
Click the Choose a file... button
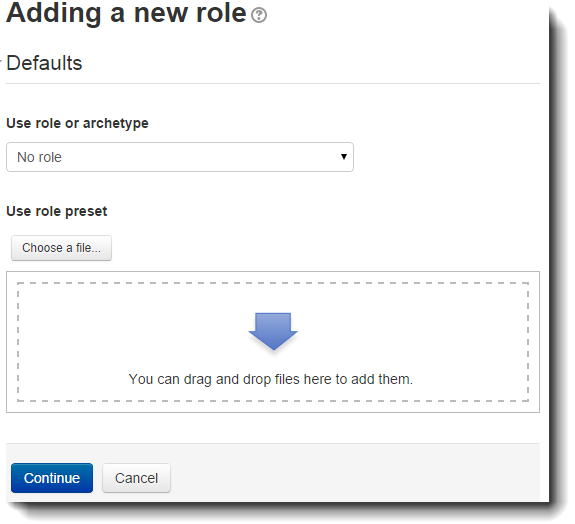(x=61, y=248)
